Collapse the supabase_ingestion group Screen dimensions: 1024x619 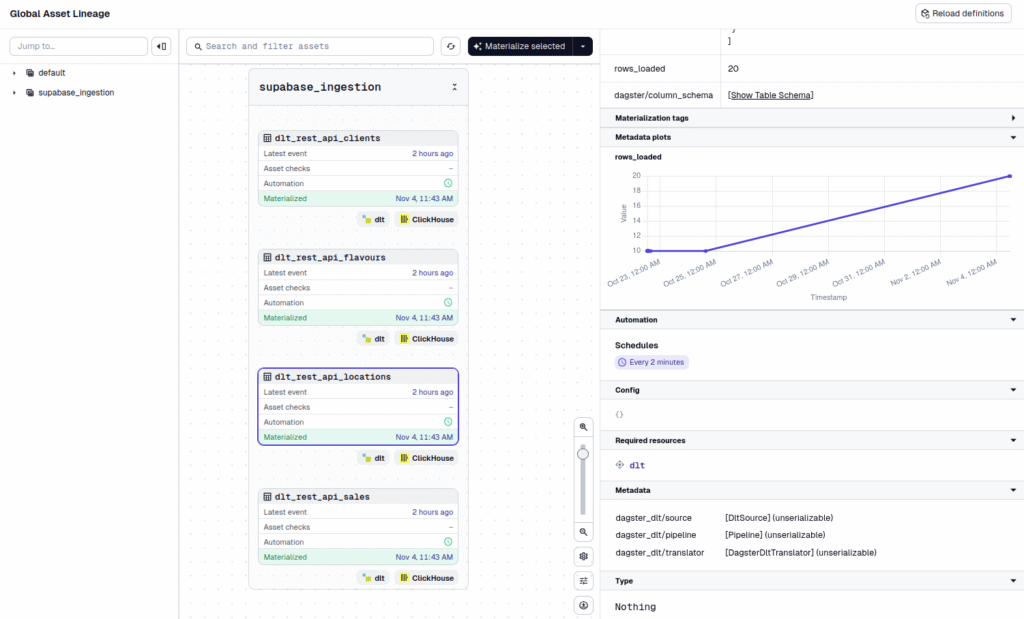[454, 87]
